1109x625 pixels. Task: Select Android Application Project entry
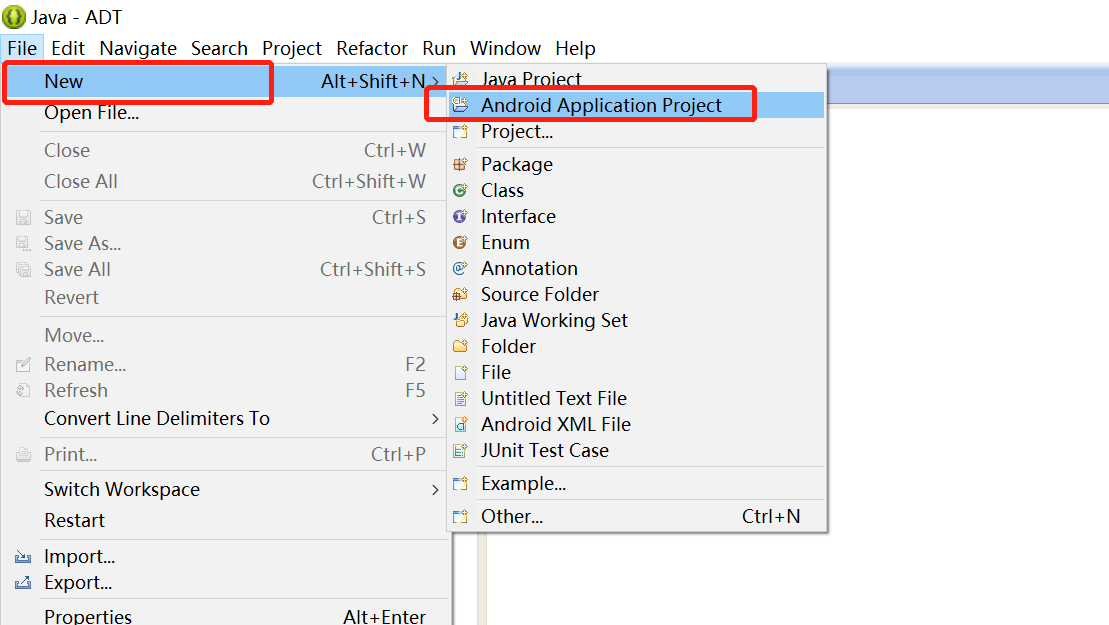637,105
